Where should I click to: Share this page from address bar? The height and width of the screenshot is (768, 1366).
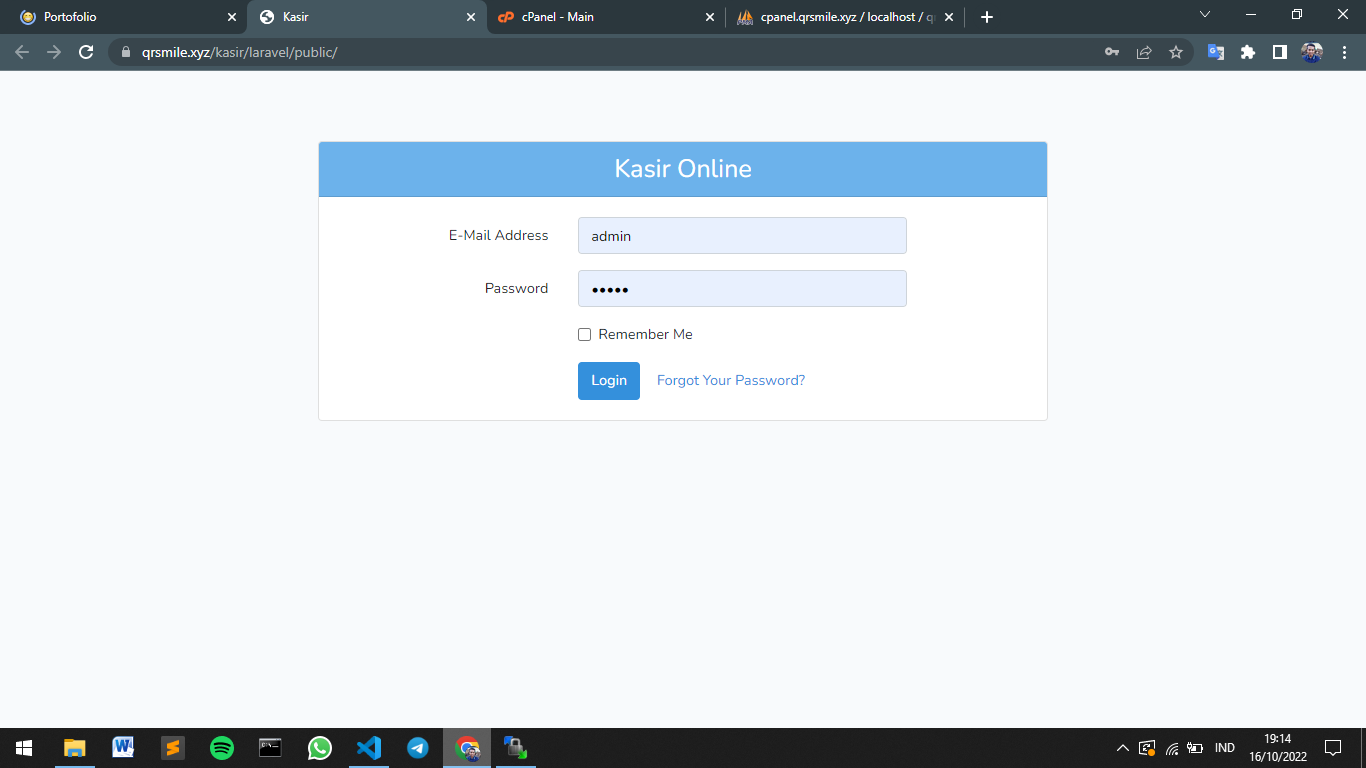(x=1144, y=52)
